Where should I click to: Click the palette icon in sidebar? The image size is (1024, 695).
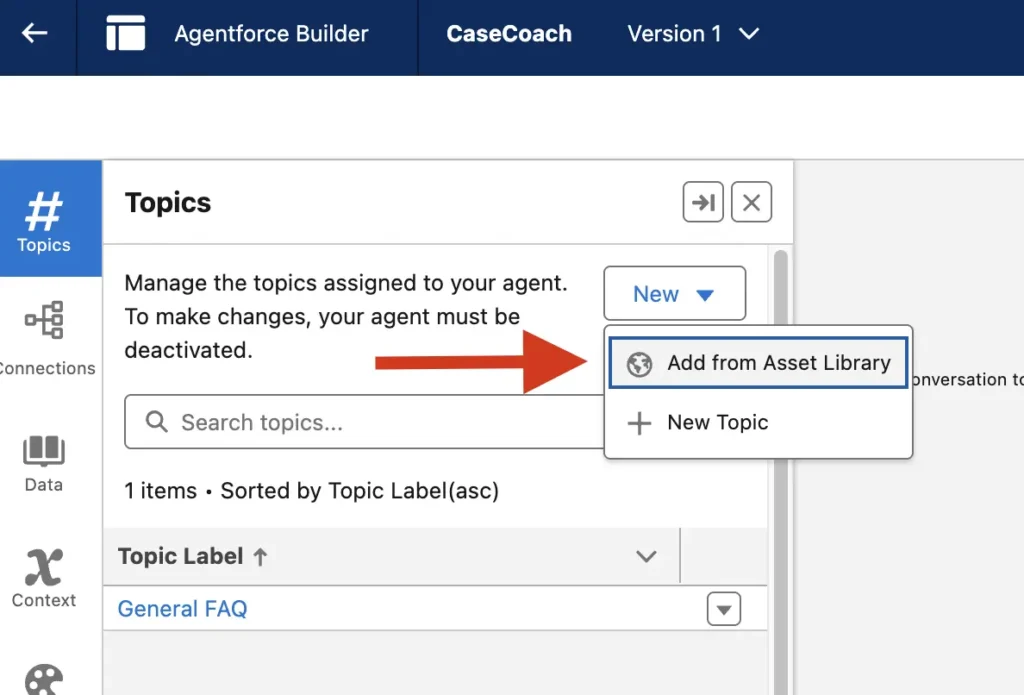click(44, 679)
